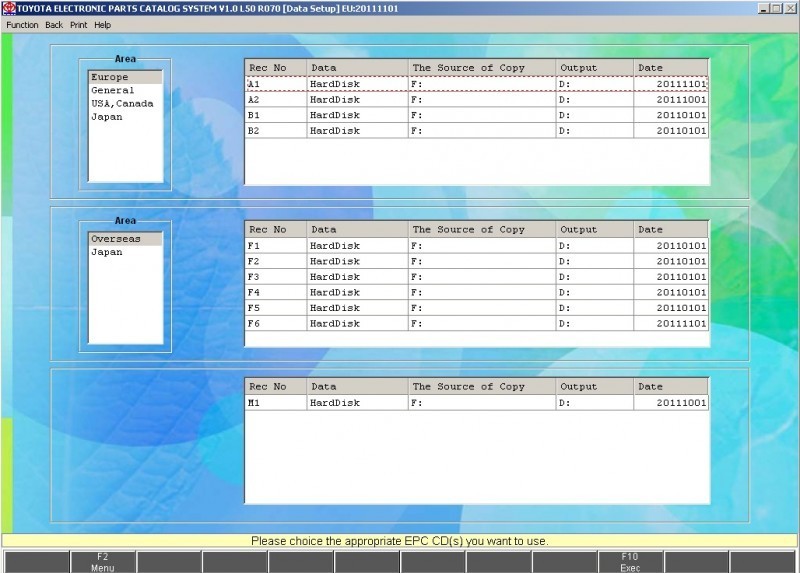This screenshot has width=800, height=573.
Task: Click Data header in top table
Action: pos(357,68)
